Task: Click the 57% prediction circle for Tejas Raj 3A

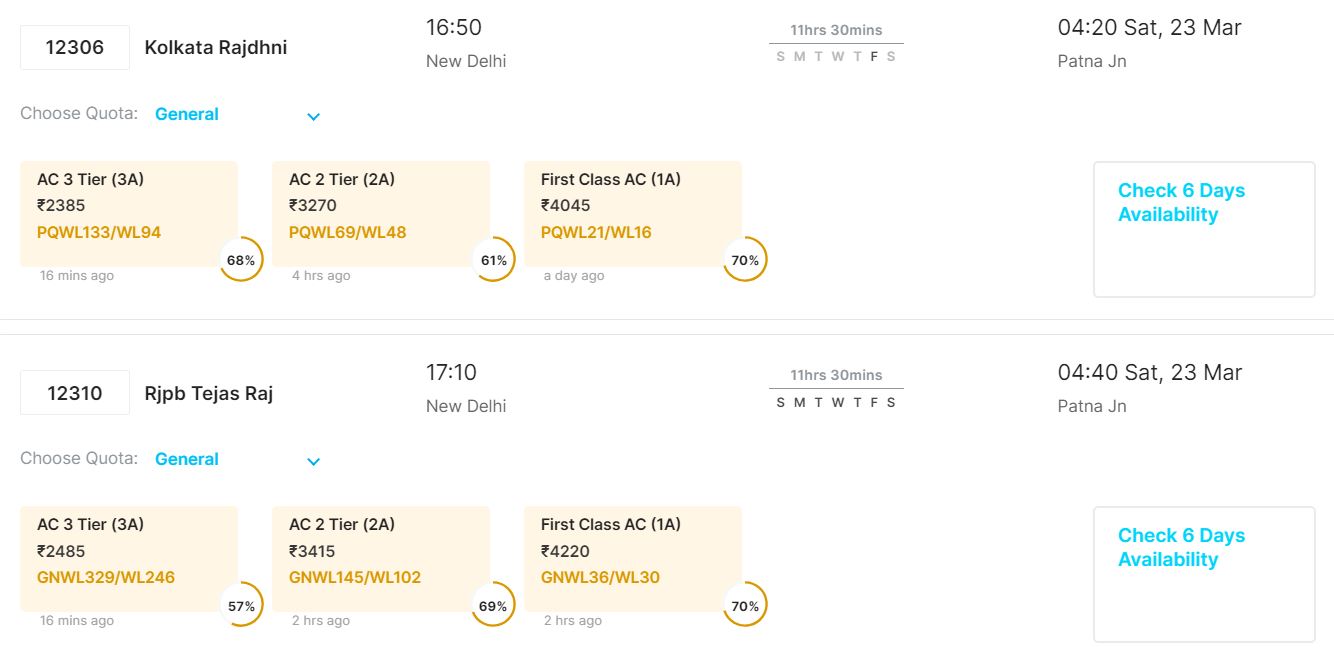Action: pos(241,606)
